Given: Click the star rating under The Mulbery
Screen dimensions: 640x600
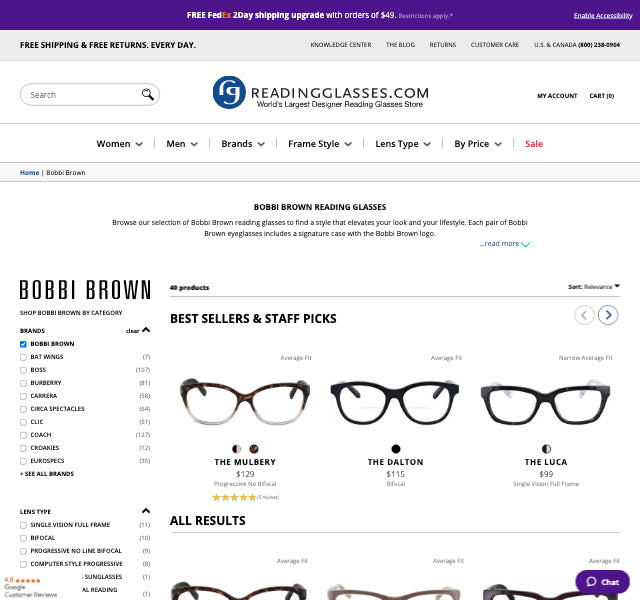Looking at the screenshot, I should (x=234, y=497).
